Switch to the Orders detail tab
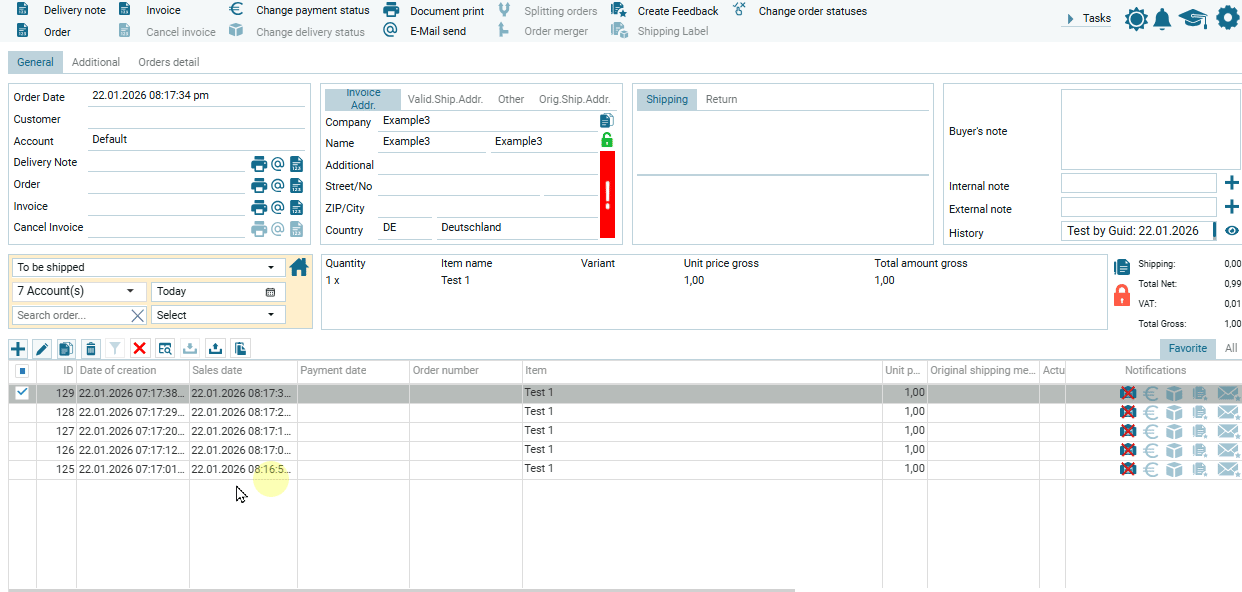Image resolution: width=1242 pixels, height=592 pixels. 168,62
